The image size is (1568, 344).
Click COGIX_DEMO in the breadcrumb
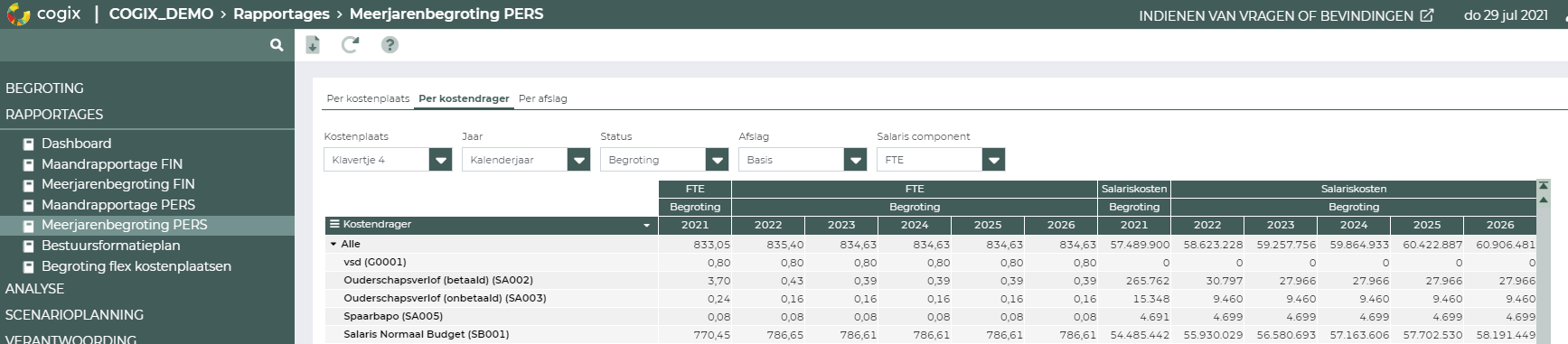161,14
